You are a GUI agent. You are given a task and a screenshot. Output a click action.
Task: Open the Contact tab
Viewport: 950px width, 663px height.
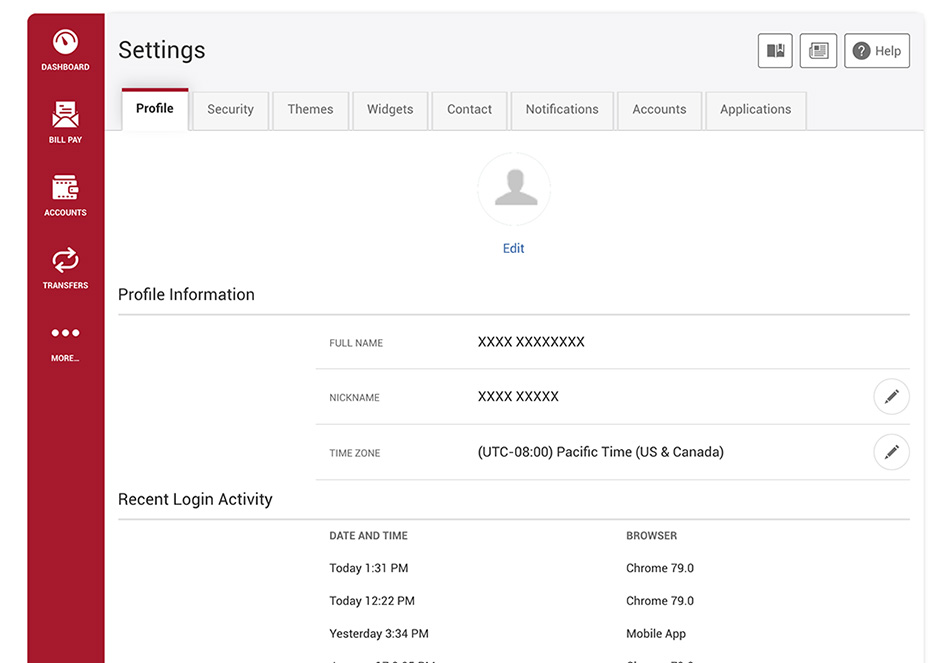coord(470,110)
